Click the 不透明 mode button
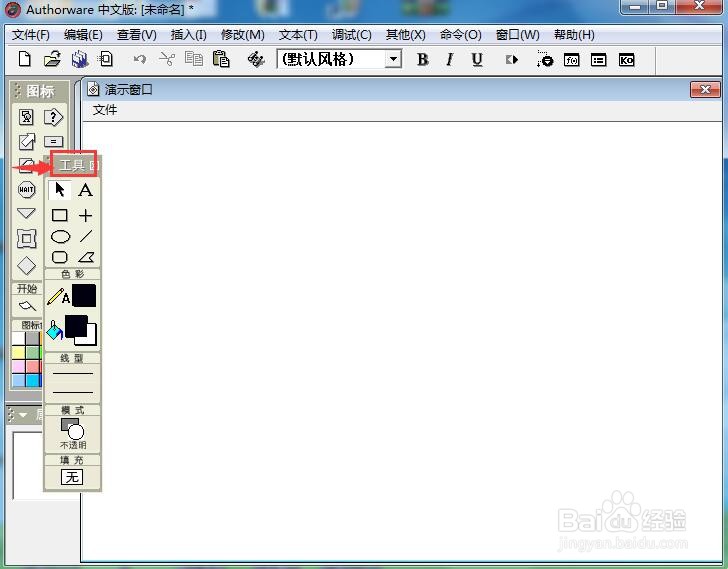 [72, 433]
